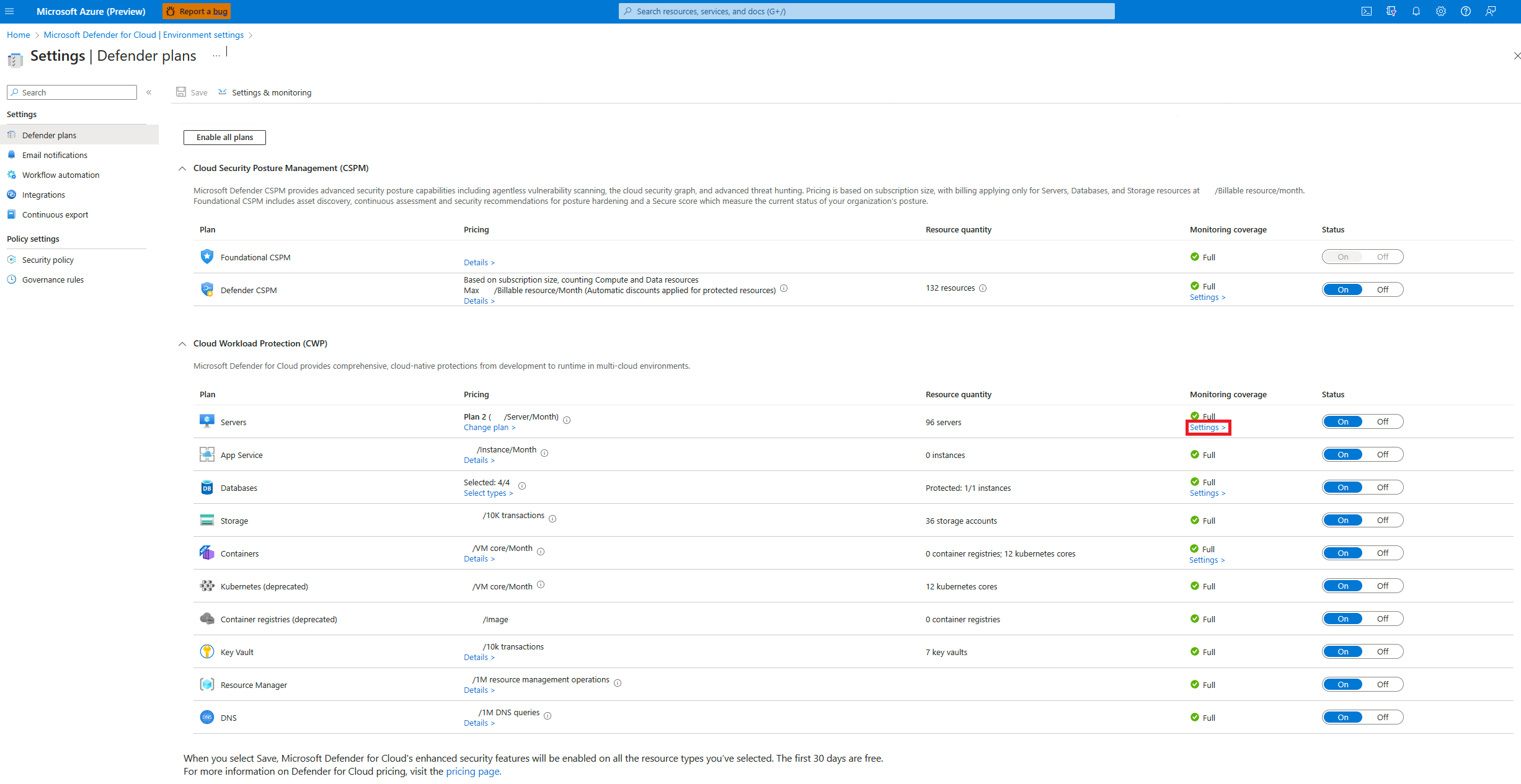The height and width of the screenshot is (784, 1521).
Task: Toggle the Key Vault plan Off
Action: [1383, 651]
